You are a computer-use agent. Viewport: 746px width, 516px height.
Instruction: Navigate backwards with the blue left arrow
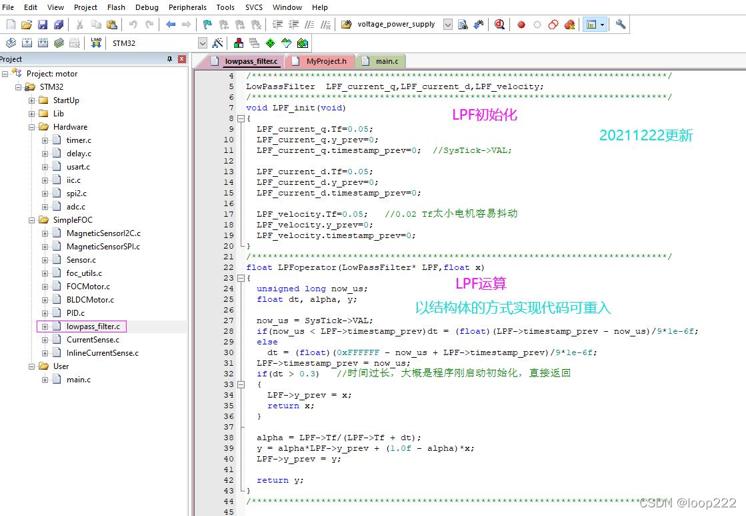pos(170,25)
